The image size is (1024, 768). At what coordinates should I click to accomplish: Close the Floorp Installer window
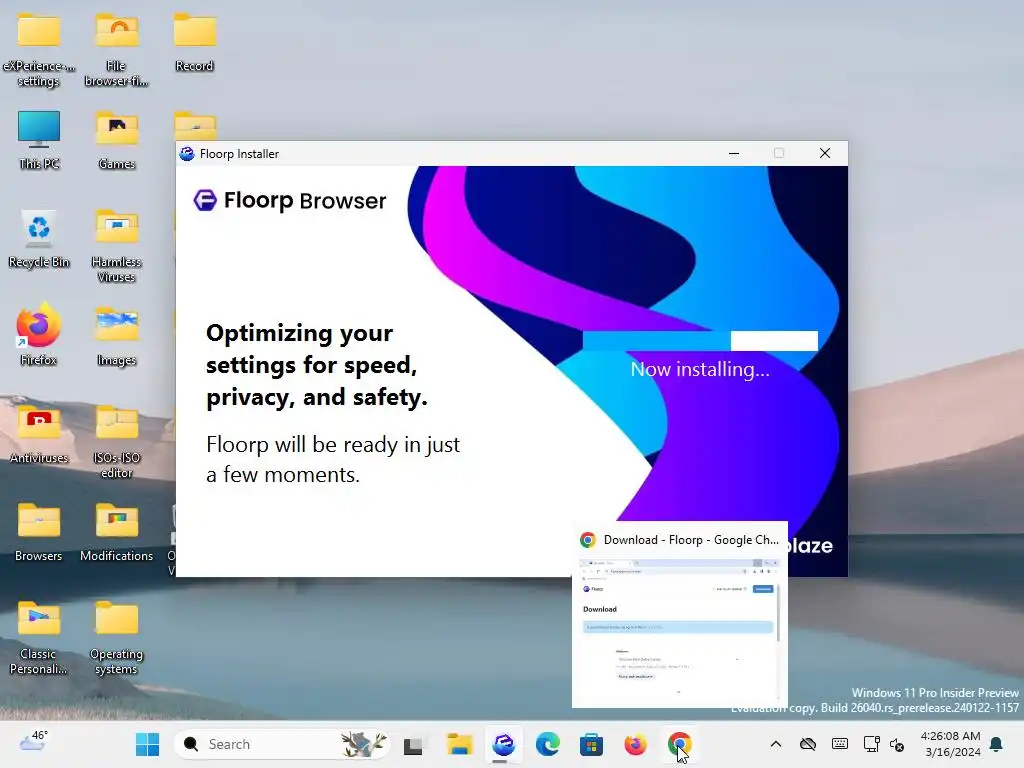[825, 153]
